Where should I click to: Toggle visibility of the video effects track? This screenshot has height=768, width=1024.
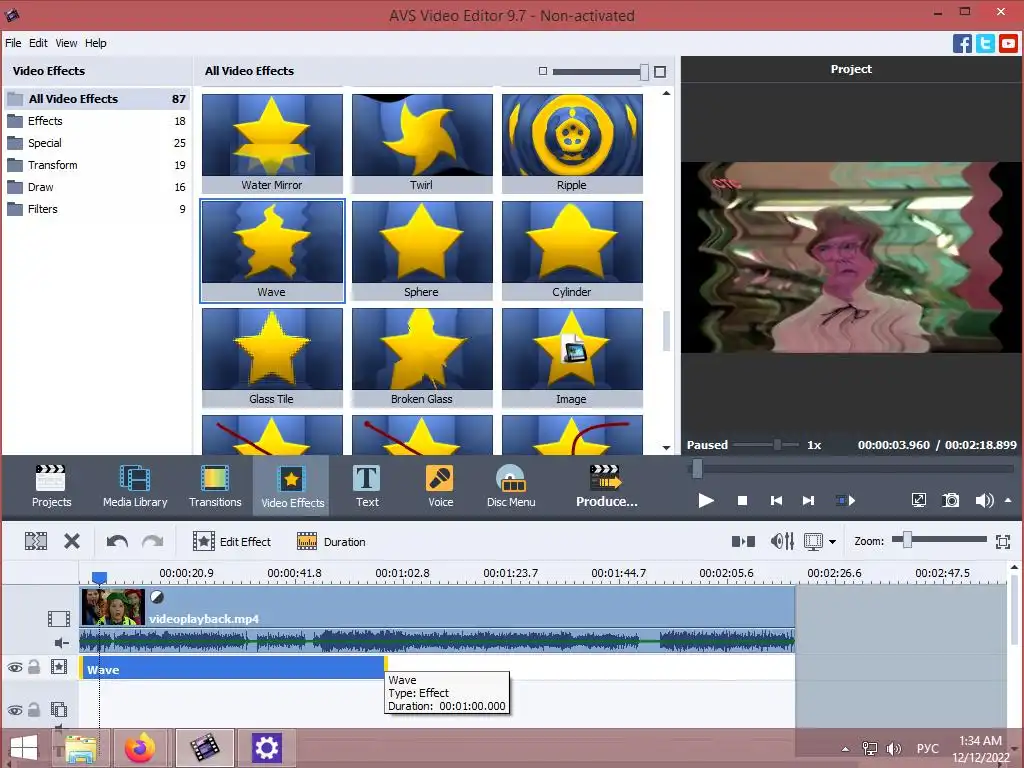coord(14,667)
